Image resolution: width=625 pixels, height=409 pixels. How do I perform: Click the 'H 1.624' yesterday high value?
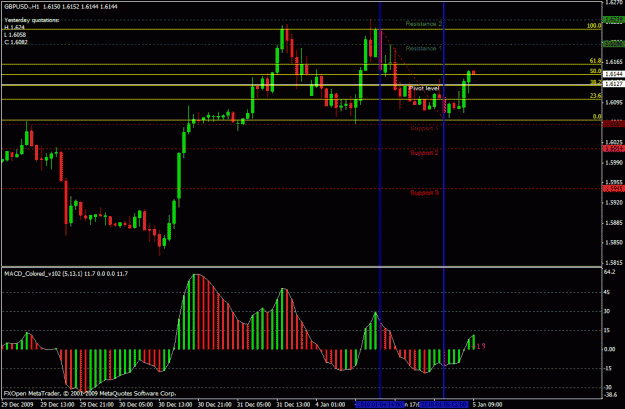[x=14, y=28]
